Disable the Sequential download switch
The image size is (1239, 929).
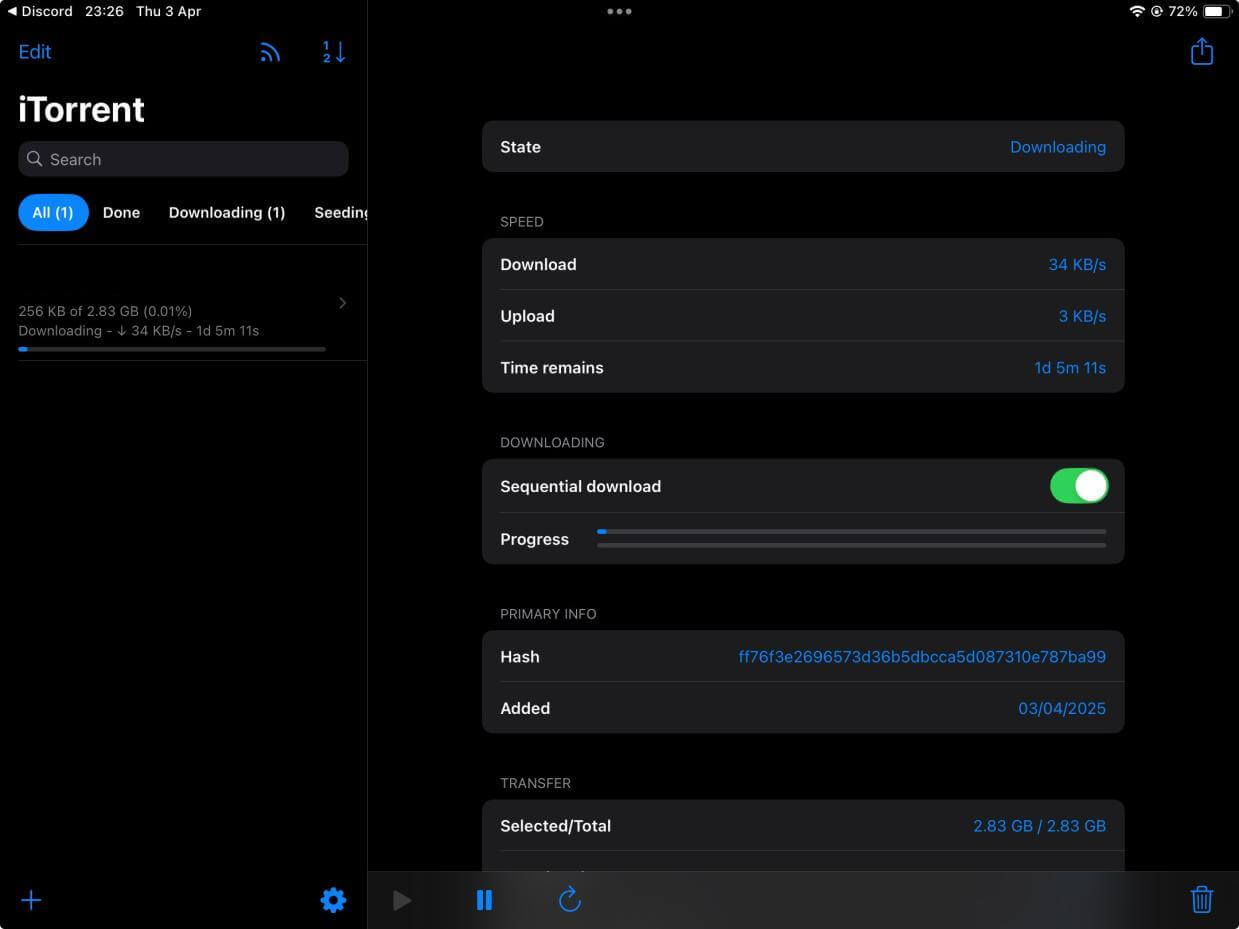pyautogui.click(x=1078, y=486)
